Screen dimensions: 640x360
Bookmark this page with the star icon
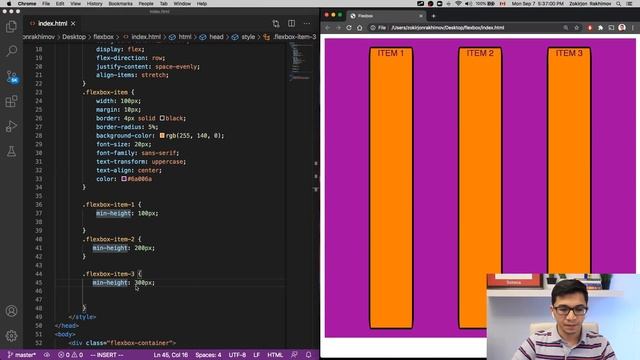pos(577,28)
